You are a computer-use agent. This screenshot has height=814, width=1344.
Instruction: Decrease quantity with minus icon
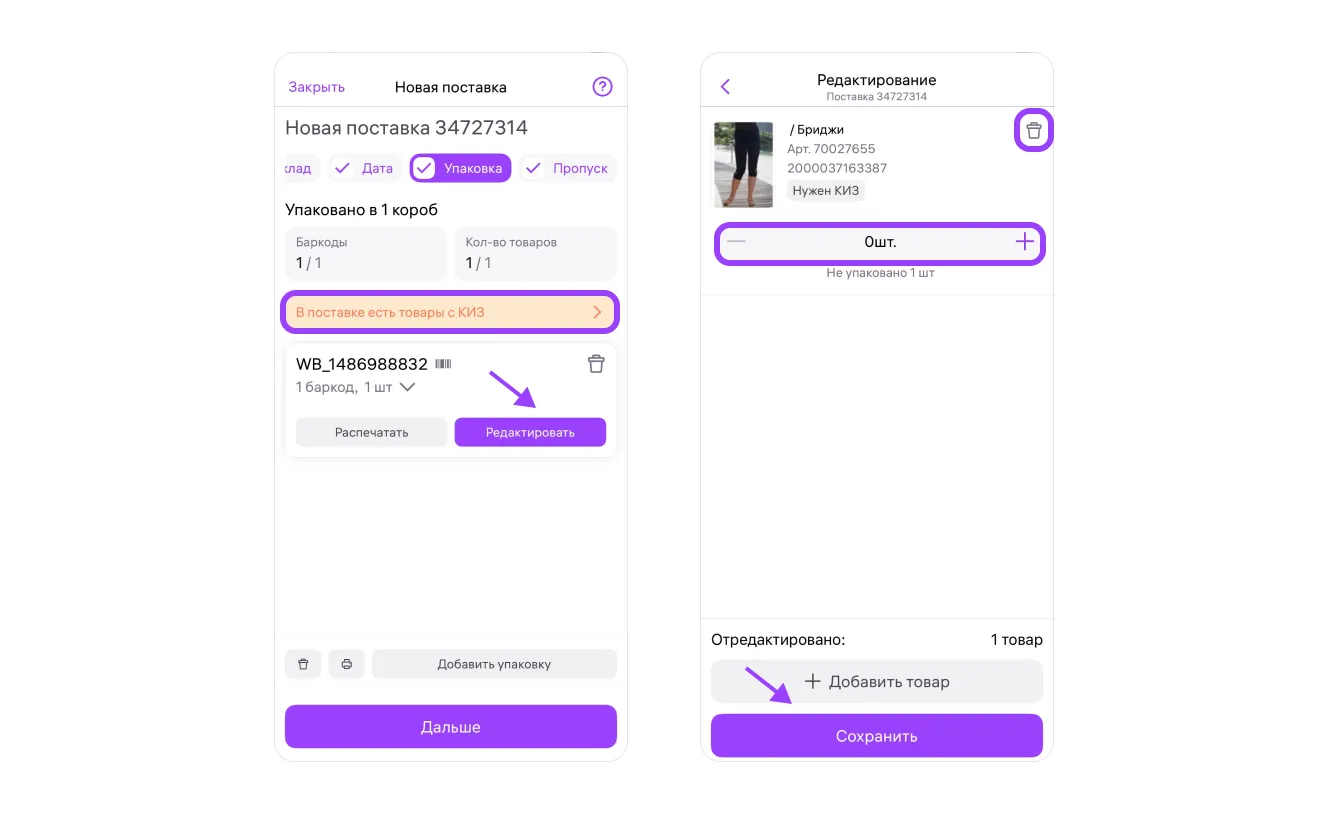point(736,242)
